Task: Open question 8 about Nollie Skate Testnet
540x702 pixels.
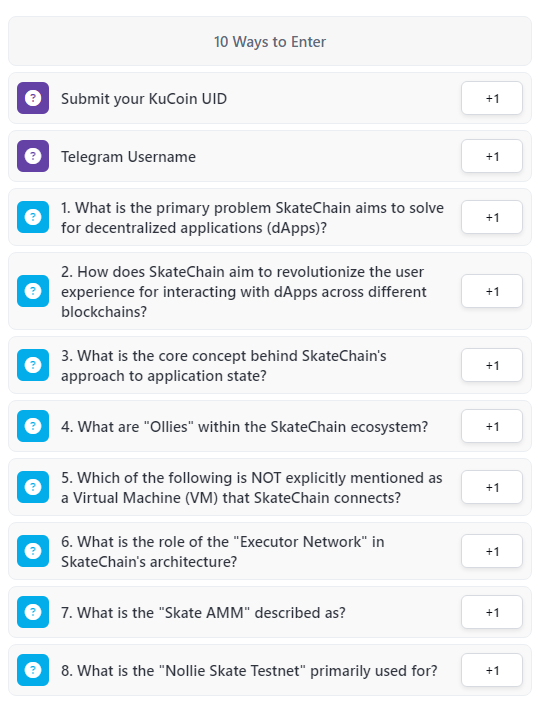Action: pyautogui.click(x=270, y=670)
